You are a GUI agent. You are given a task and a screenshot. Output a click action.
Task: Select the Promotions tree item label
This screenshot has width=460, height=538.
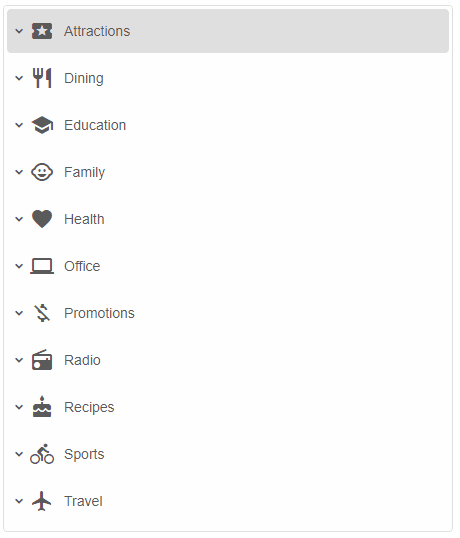coord(99,313)
